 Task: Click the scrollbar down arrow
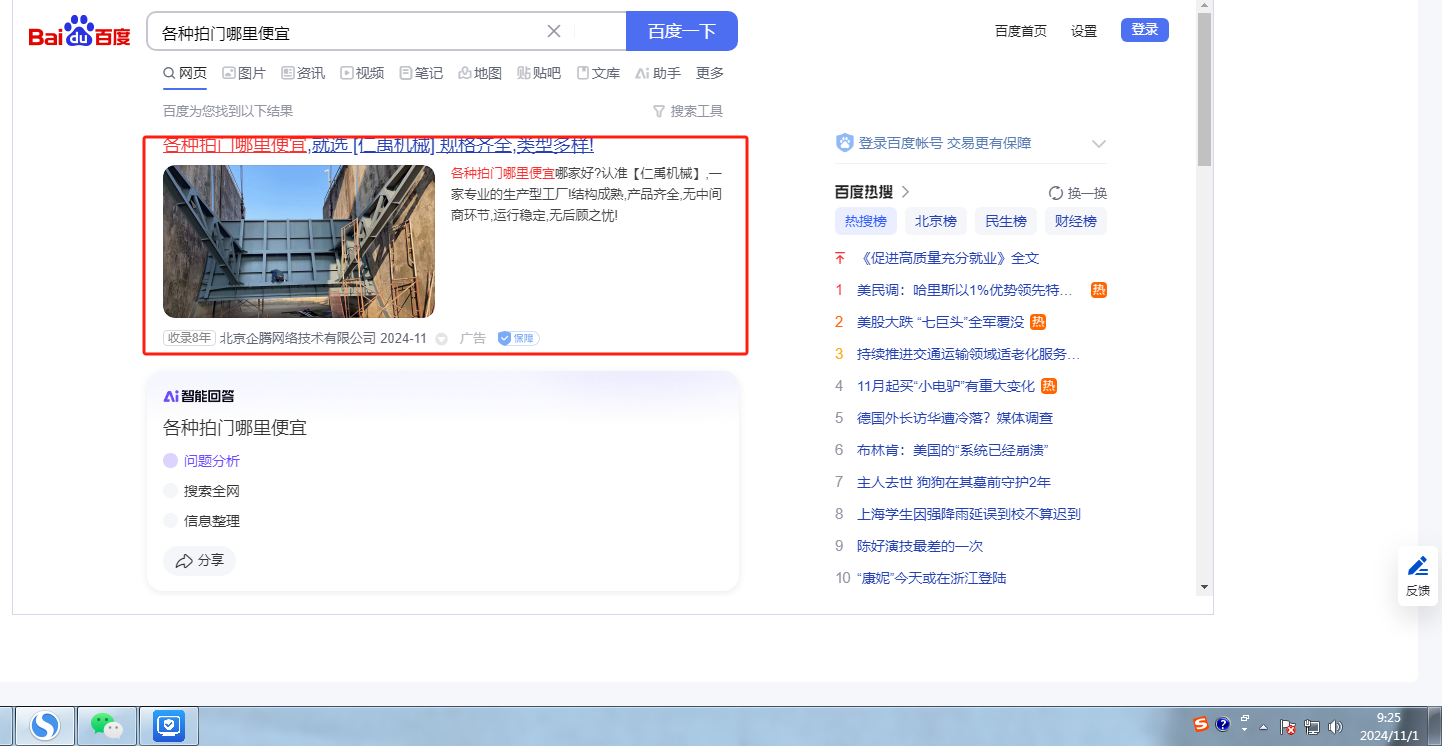pos(1205,587)
